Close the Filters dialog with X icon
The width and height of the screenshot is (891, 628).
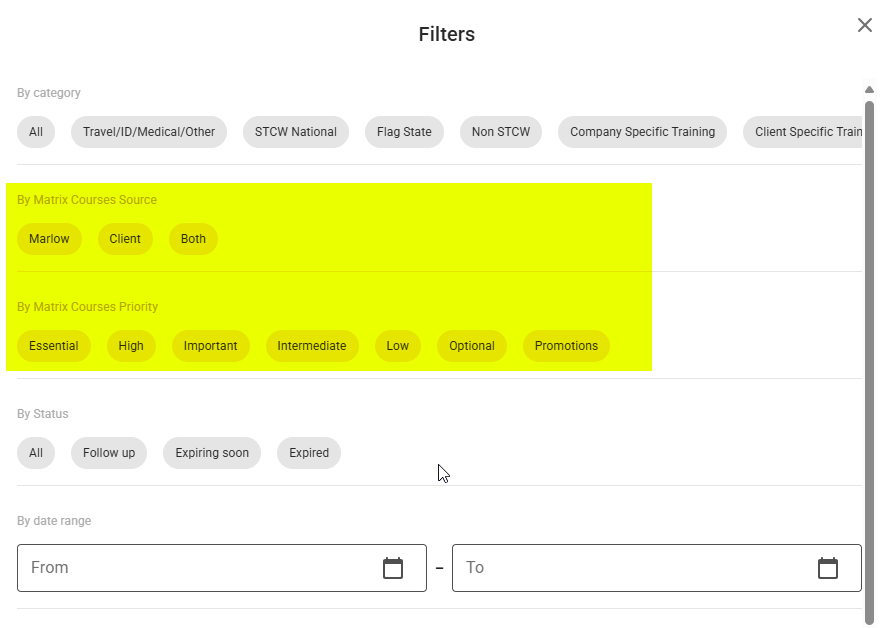(864, 25)
